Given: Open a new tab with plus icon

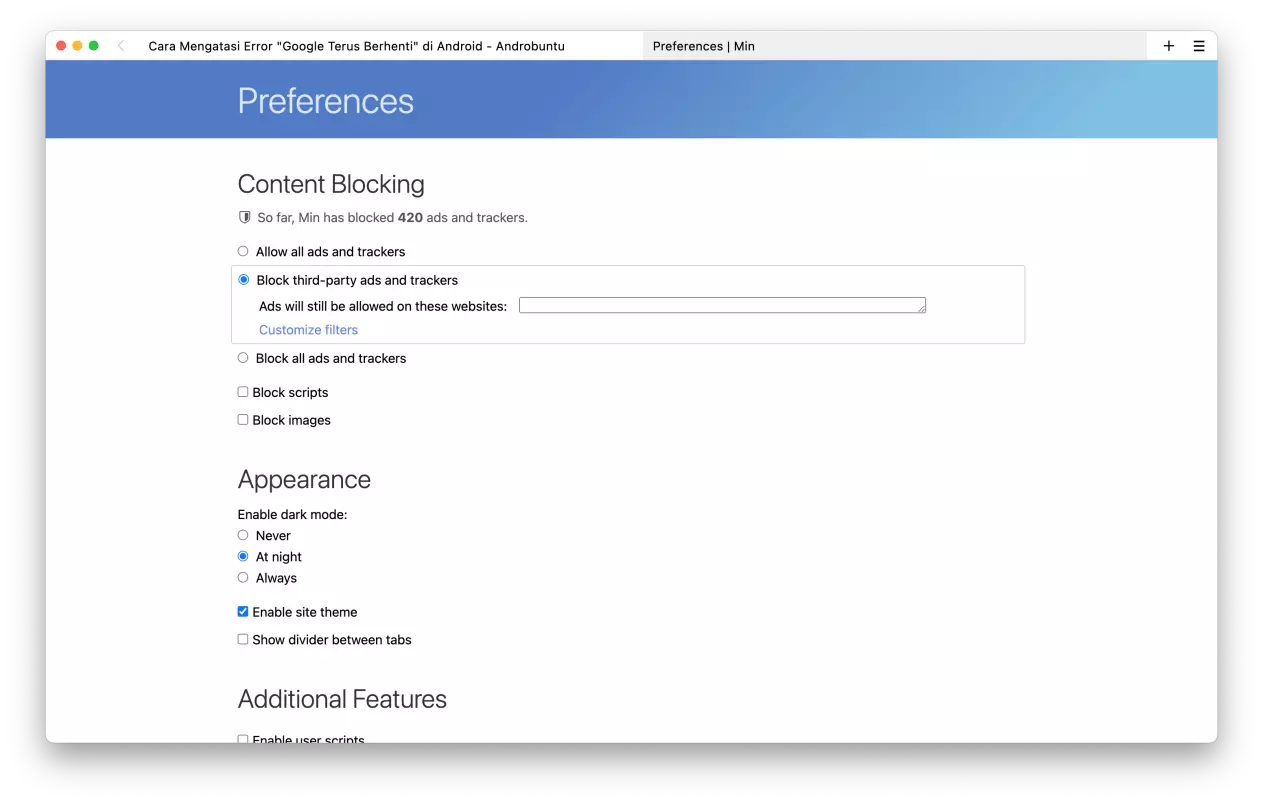Looking at the screenshot, I should click(x=1168, y=46).
